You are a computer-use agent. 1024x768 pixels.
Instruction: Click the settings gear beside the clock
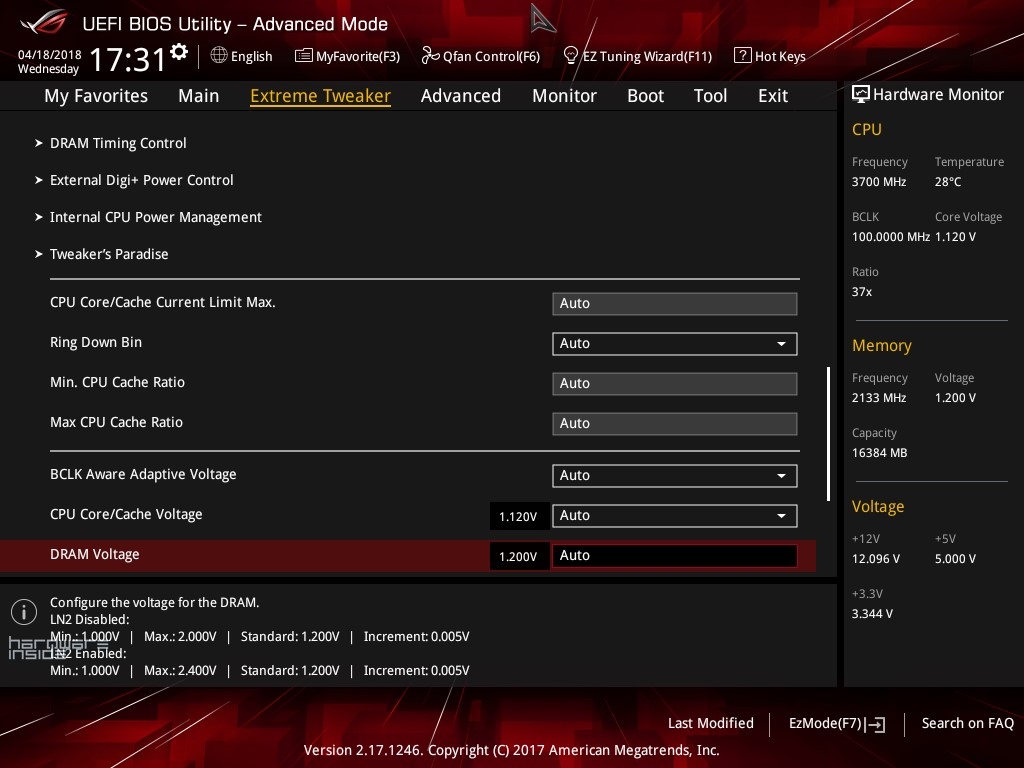click(x=179, y=51)
